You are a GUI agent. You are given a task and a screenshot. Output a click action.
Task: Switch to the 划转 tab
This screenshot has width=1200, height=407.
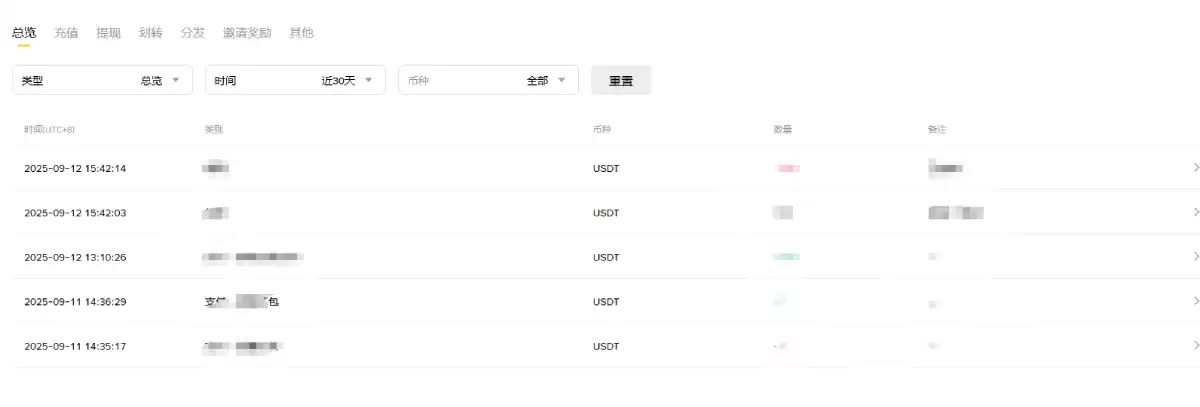[150, 33]
